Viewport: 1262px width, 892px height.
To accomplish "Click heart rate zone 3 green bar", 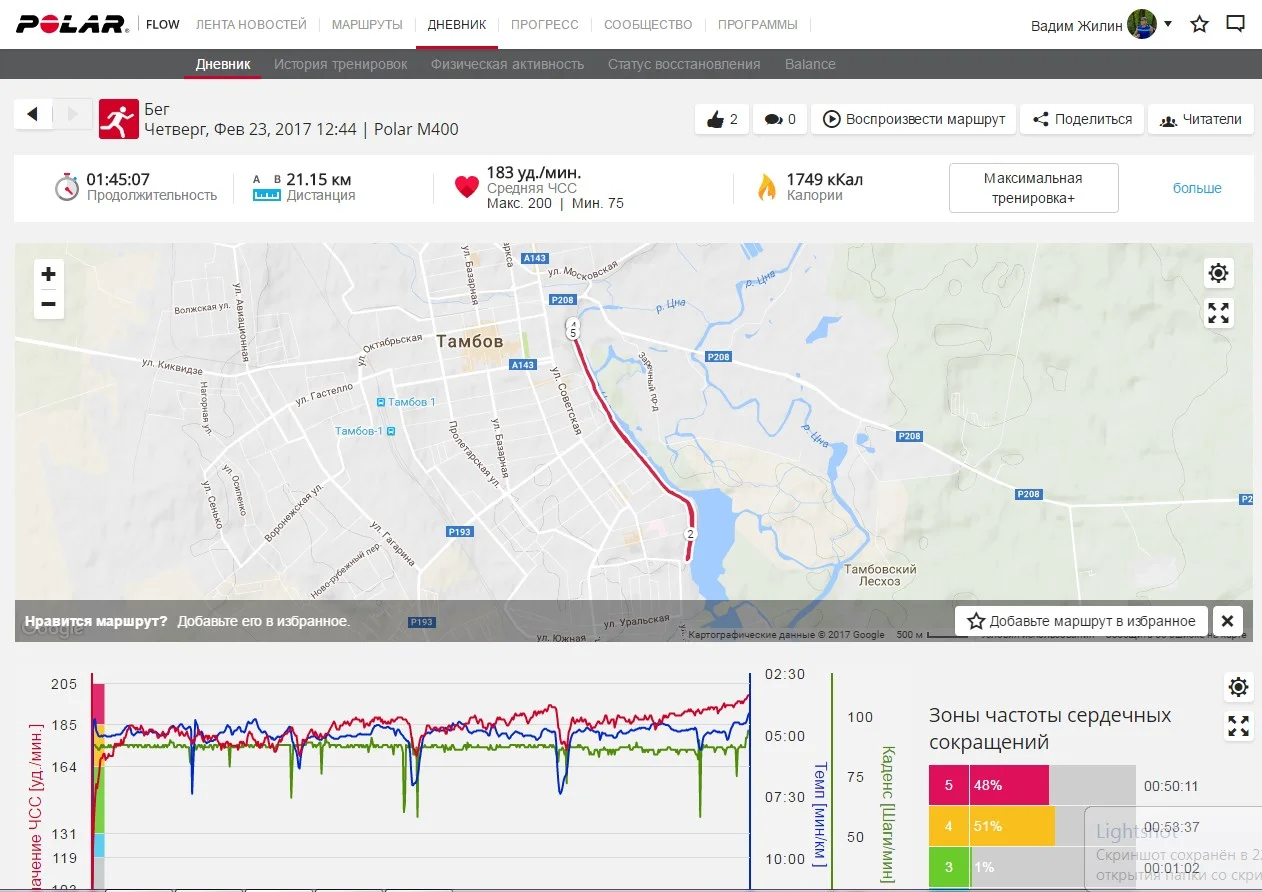I will point(949,867).
